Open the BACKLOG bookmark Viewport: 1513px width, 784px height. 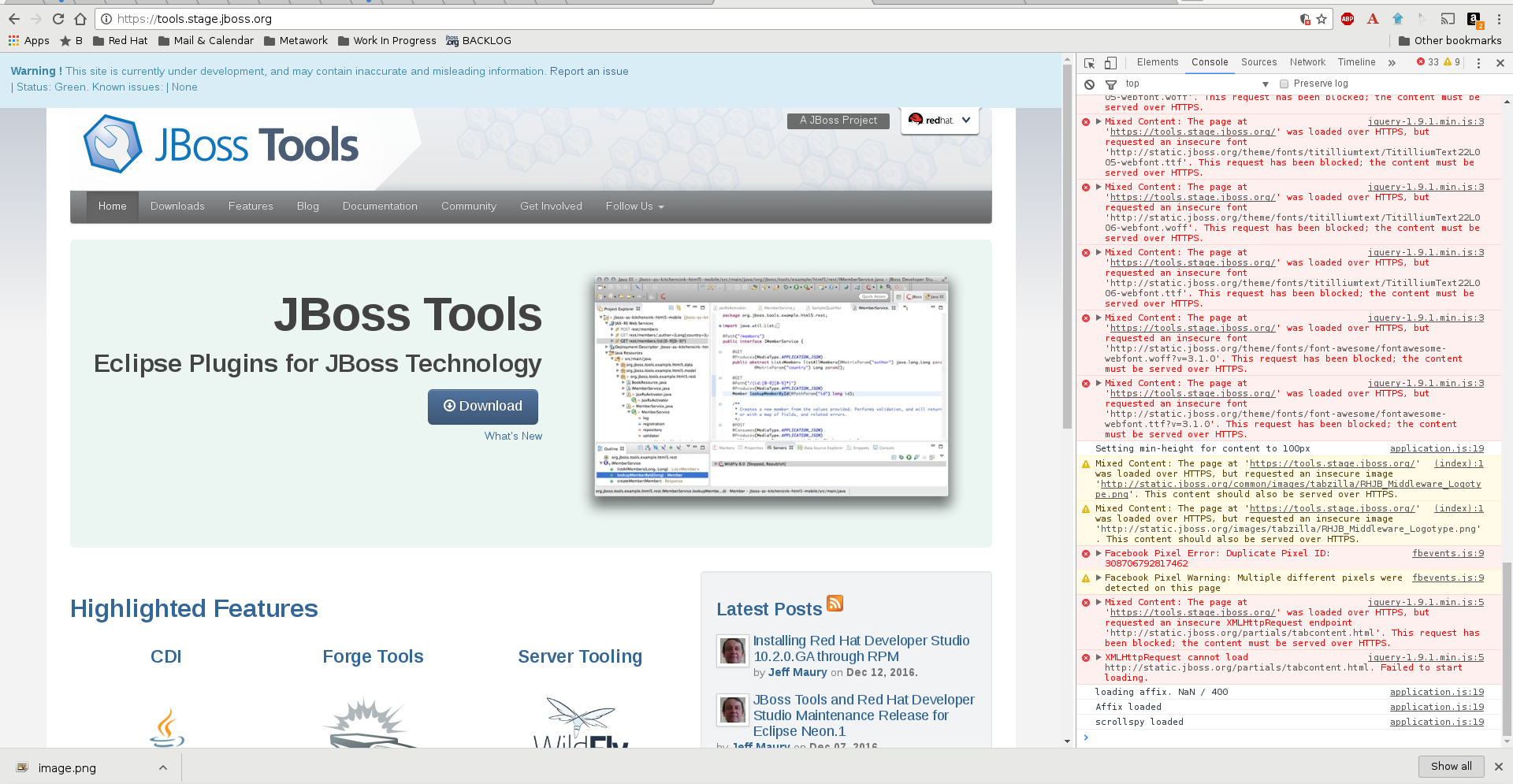[478, 41]
